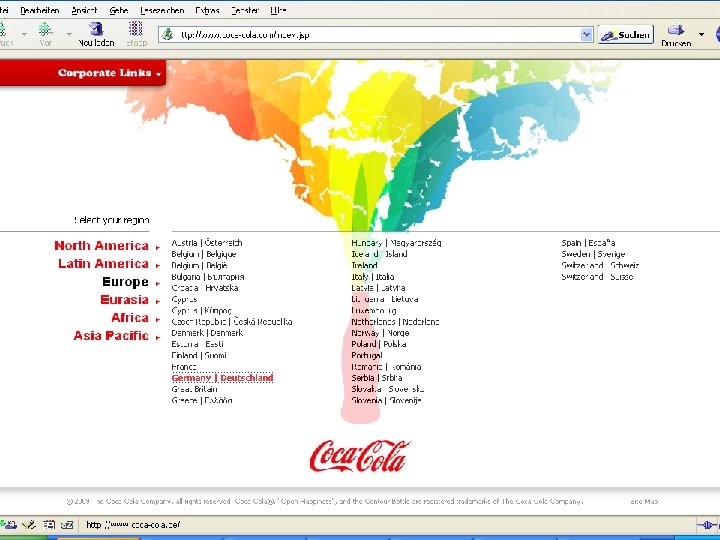Screen dimensions: 720x540
Task: Open the Germany | Deutschland link
Action: (222, 378)
